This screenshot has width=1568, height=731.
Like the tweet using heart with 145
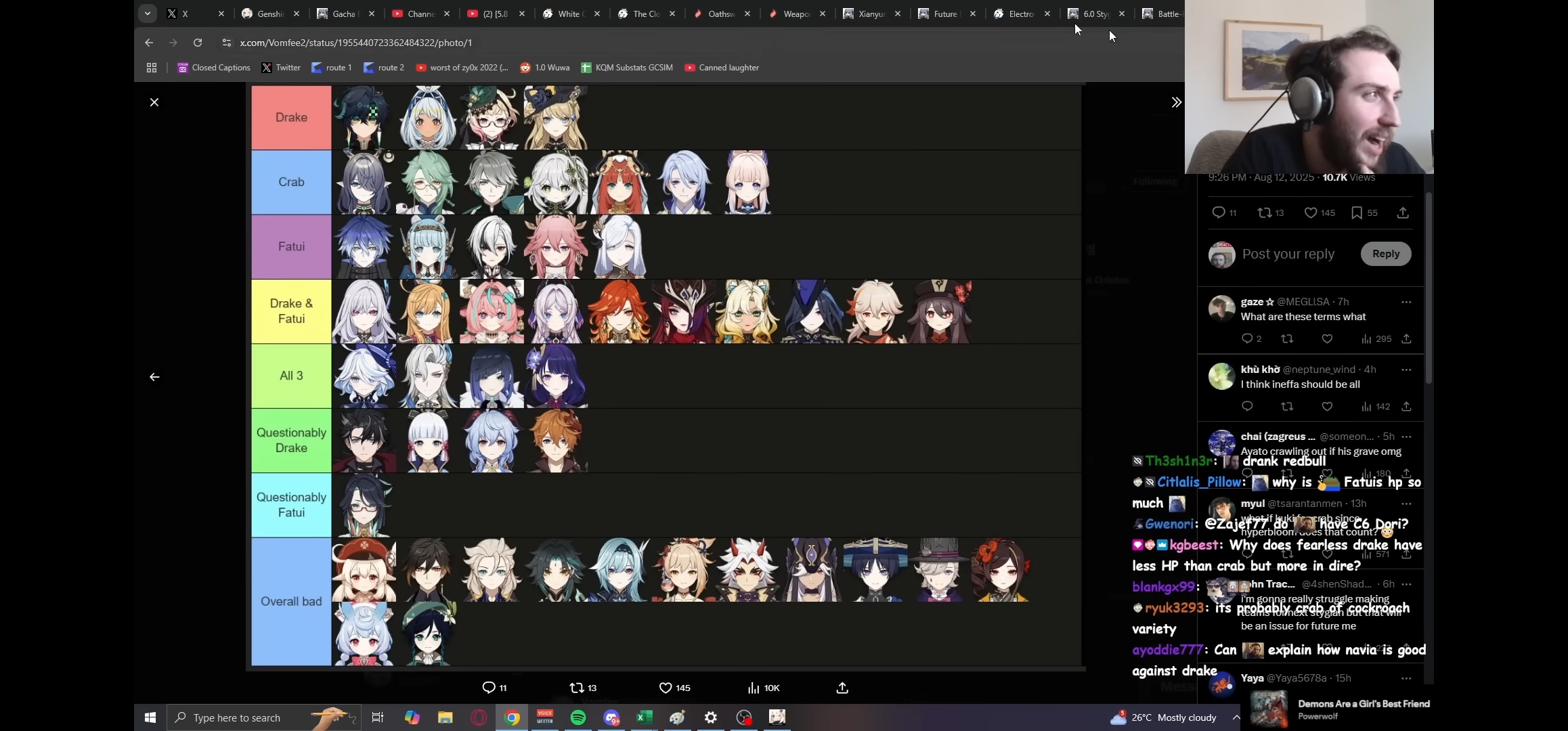1311,213
